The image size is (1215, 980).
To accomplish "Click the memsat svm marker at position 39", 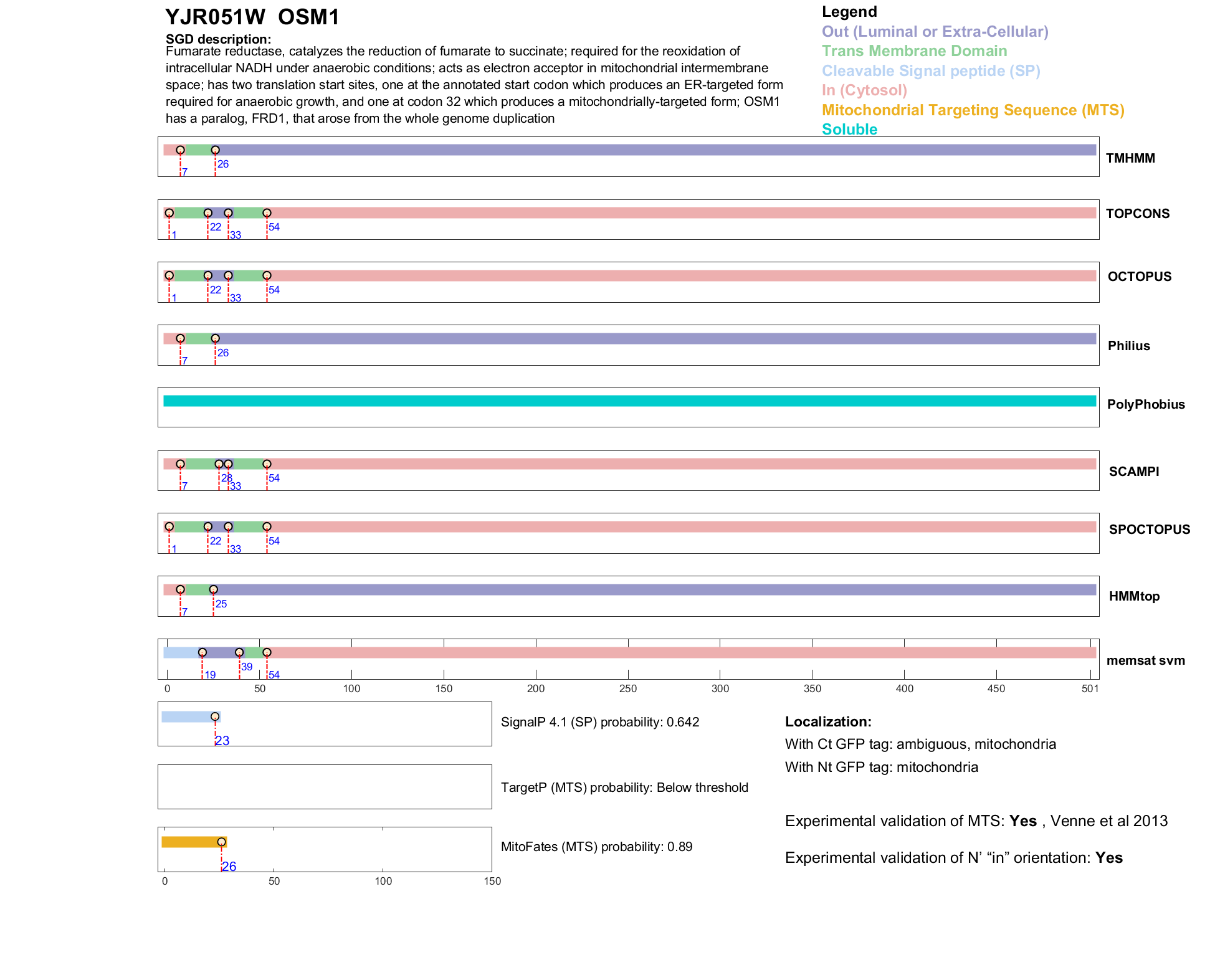I will pos(239,652).
